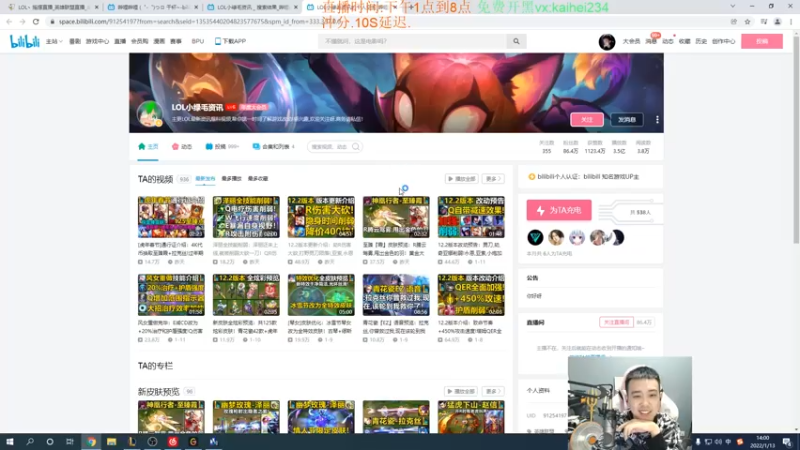Click the first black V-logo supporter avatar
The image size is (800, 450).
[535, 237]
